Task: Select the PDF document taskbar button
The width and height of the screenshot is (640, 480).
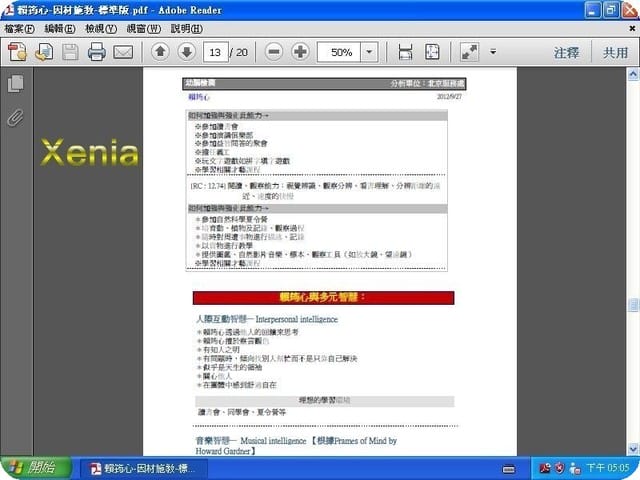Action: [x=143, y=469]
